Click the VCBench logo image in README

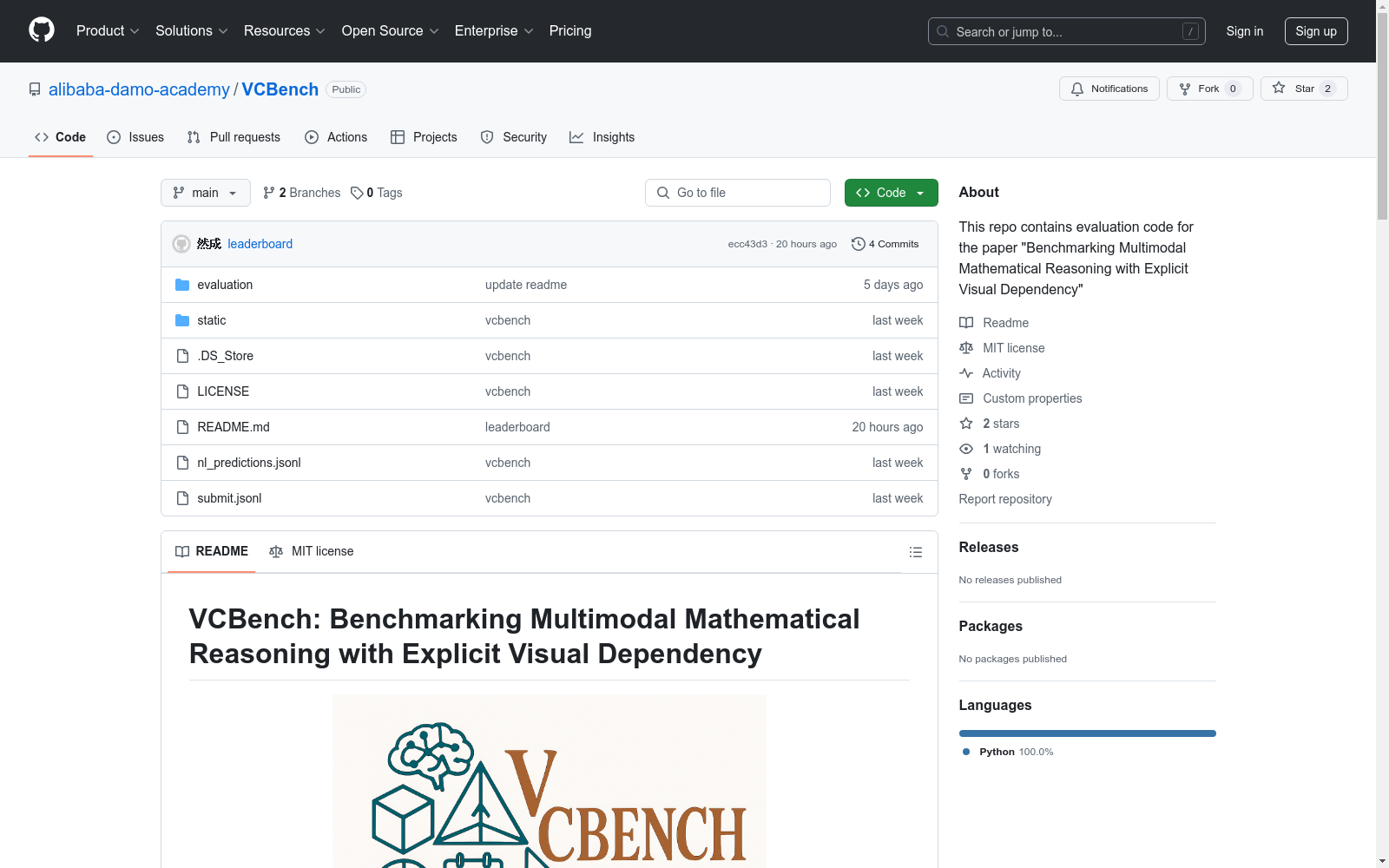point(550,781)
